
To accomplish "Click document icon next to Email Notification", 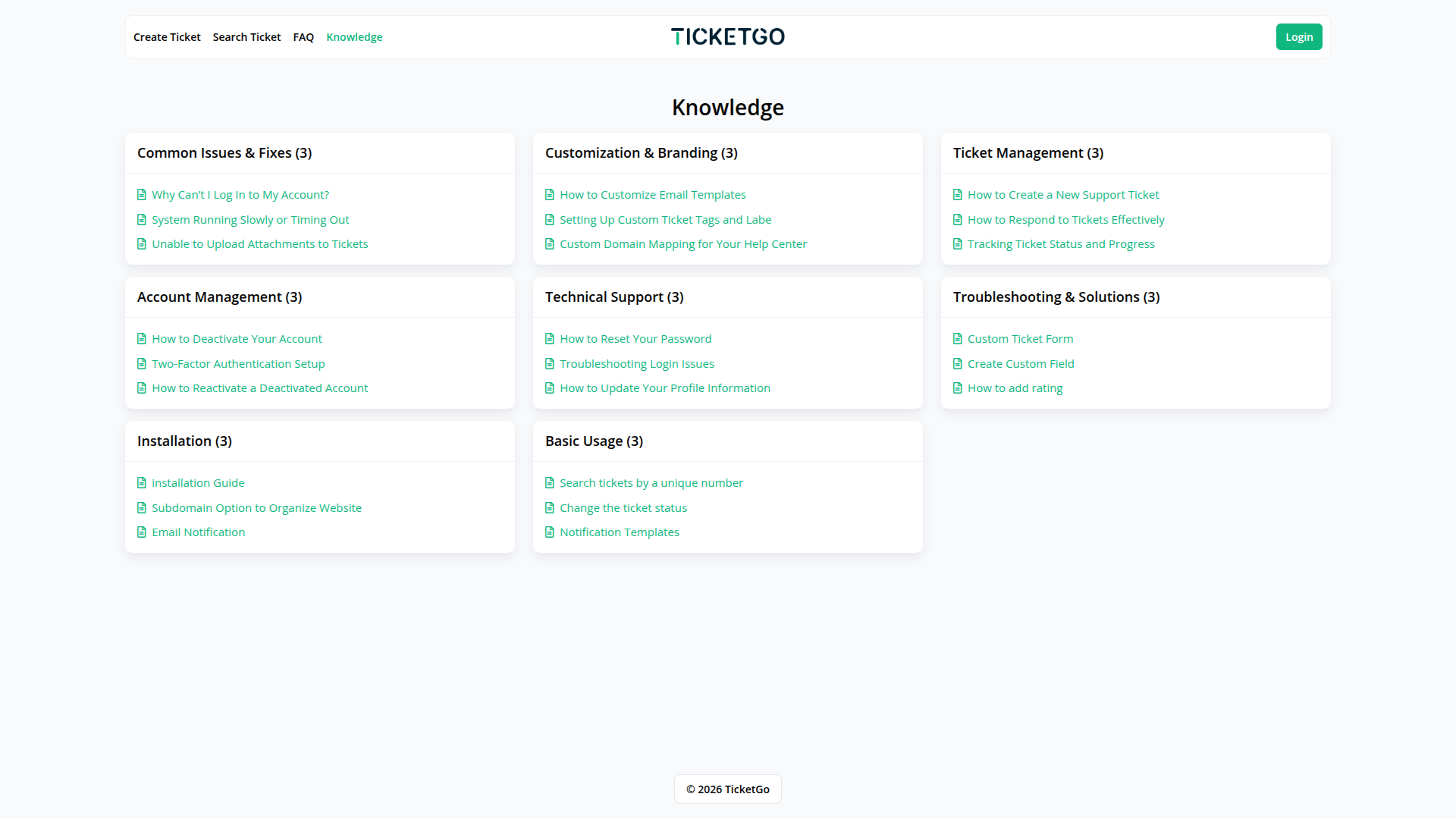I will point(142,532).
